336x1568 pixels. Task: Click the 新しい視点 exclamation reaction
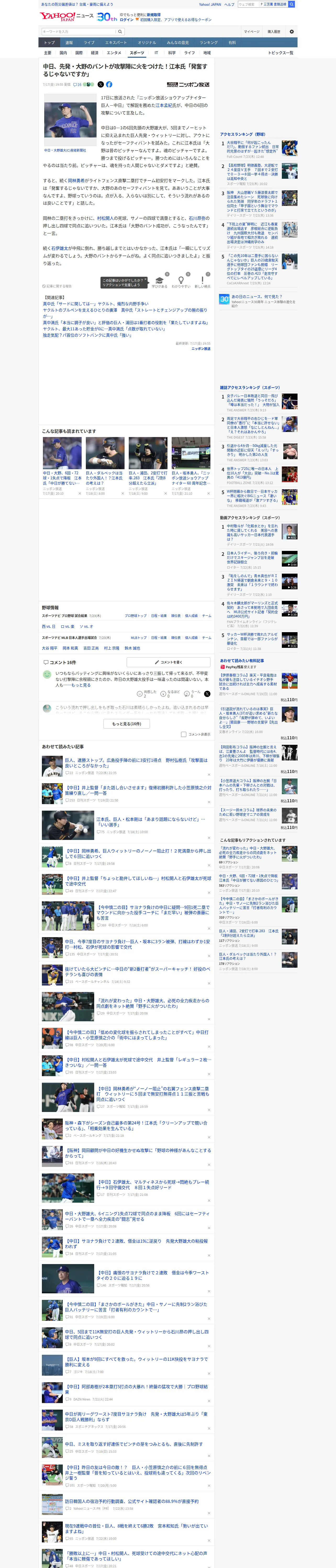[x=203, y=281]
